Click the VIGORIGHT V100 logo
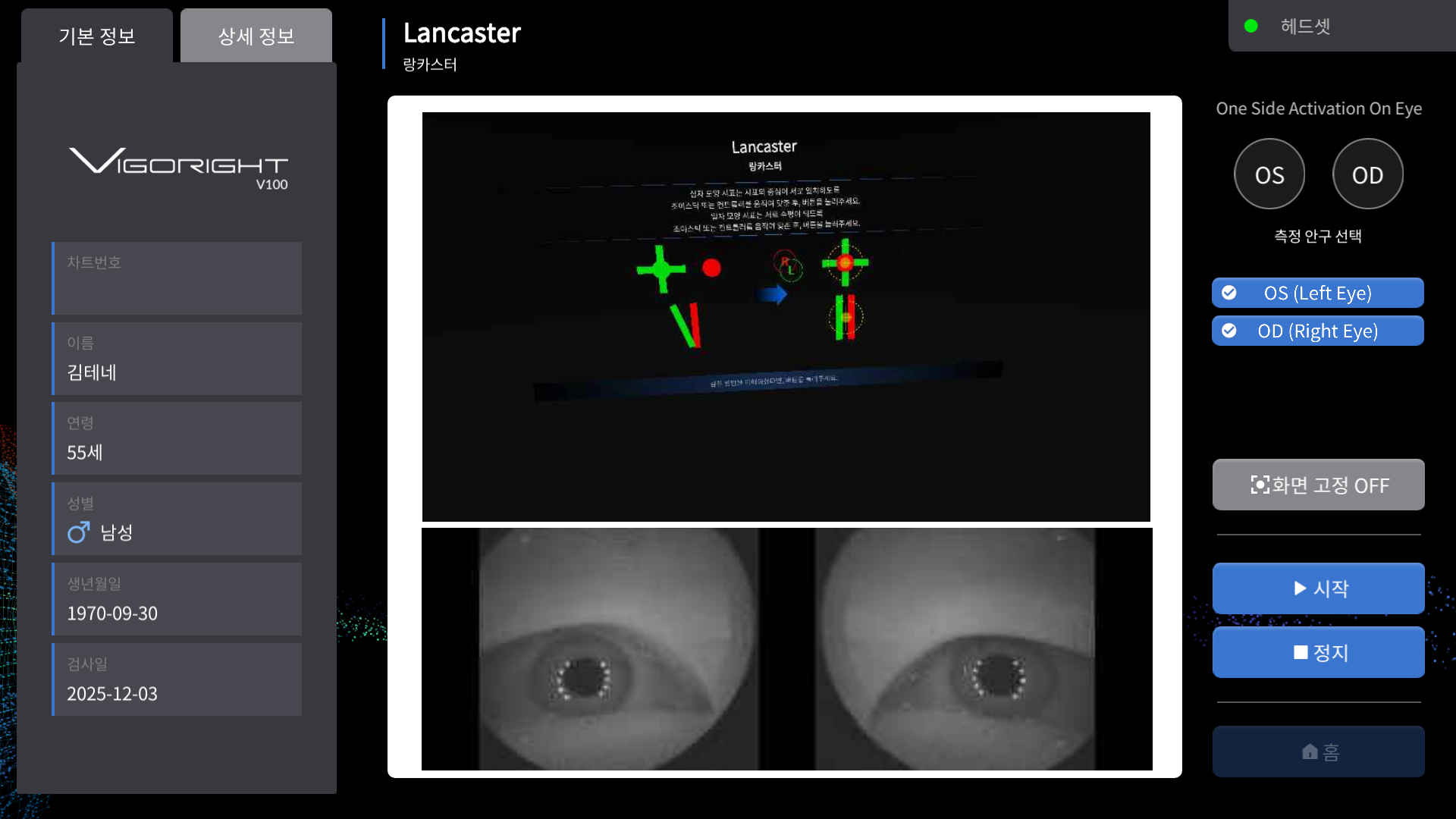 179,166
